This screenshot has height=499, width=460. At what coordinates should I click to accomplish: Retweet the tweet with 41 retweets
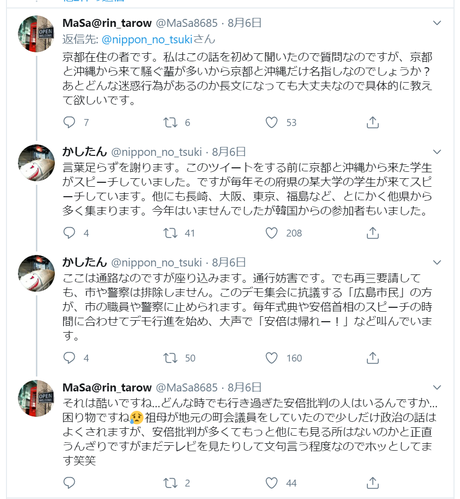coord(170,233)
